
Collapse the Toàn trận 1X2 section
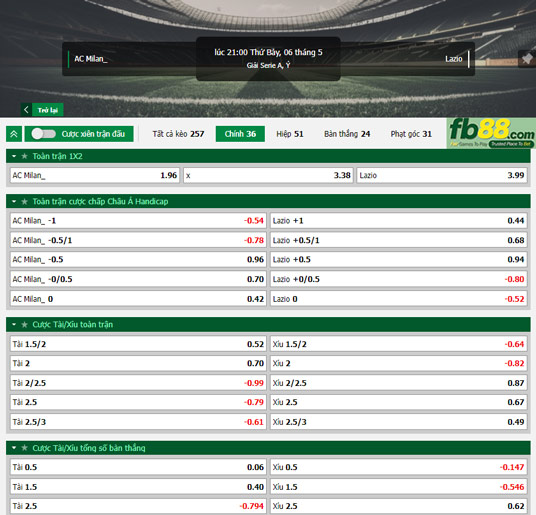point(14,156)
